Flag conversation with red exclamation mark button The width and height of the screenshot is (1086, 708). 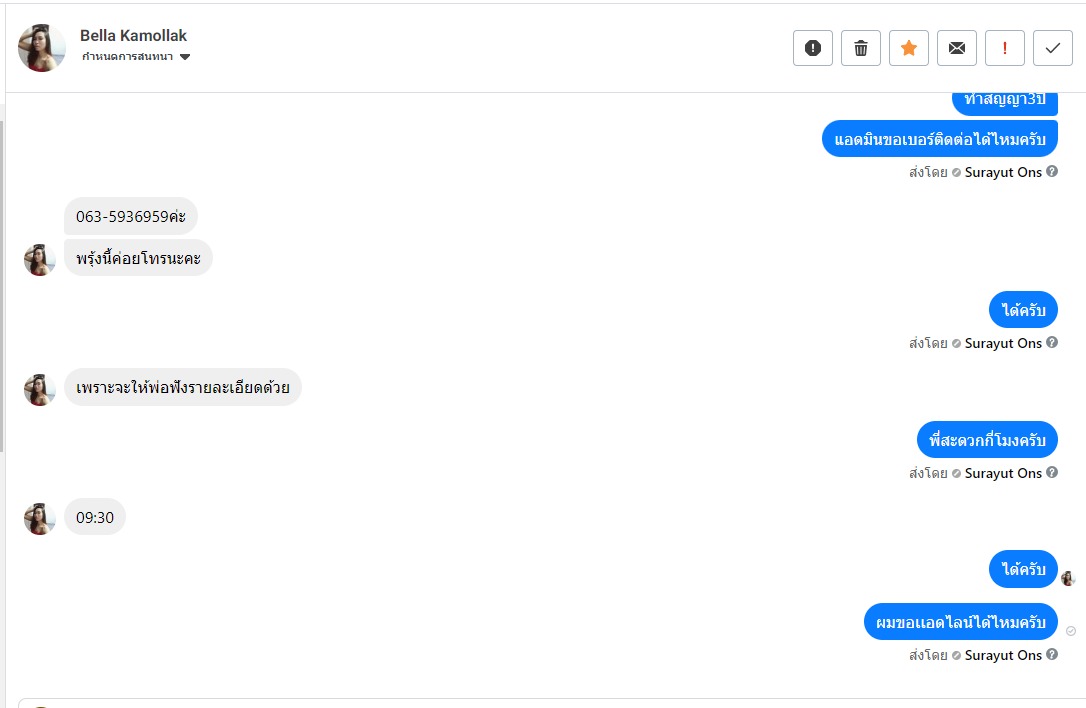click(1005, 48)
